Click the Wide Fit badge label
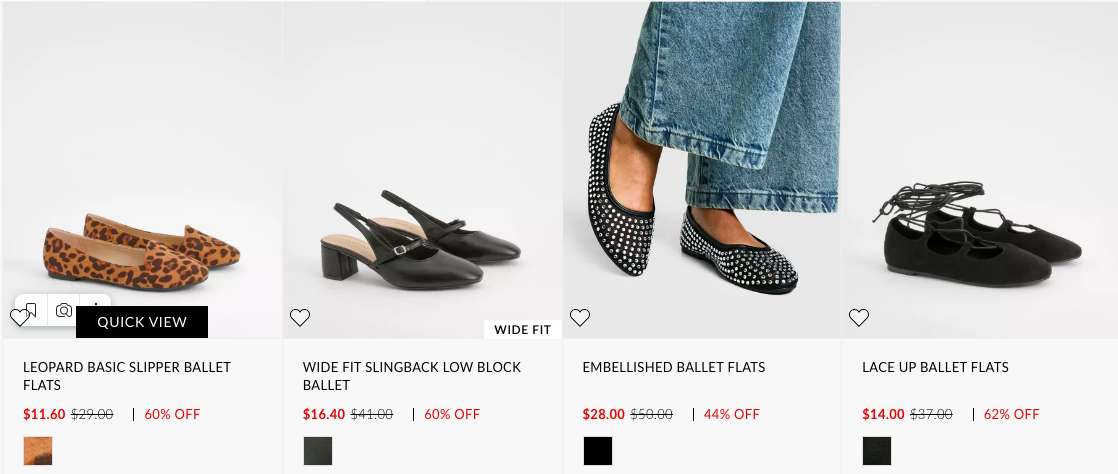The height and width of the screenshot is (474, 1118). [x=524, y=329]
